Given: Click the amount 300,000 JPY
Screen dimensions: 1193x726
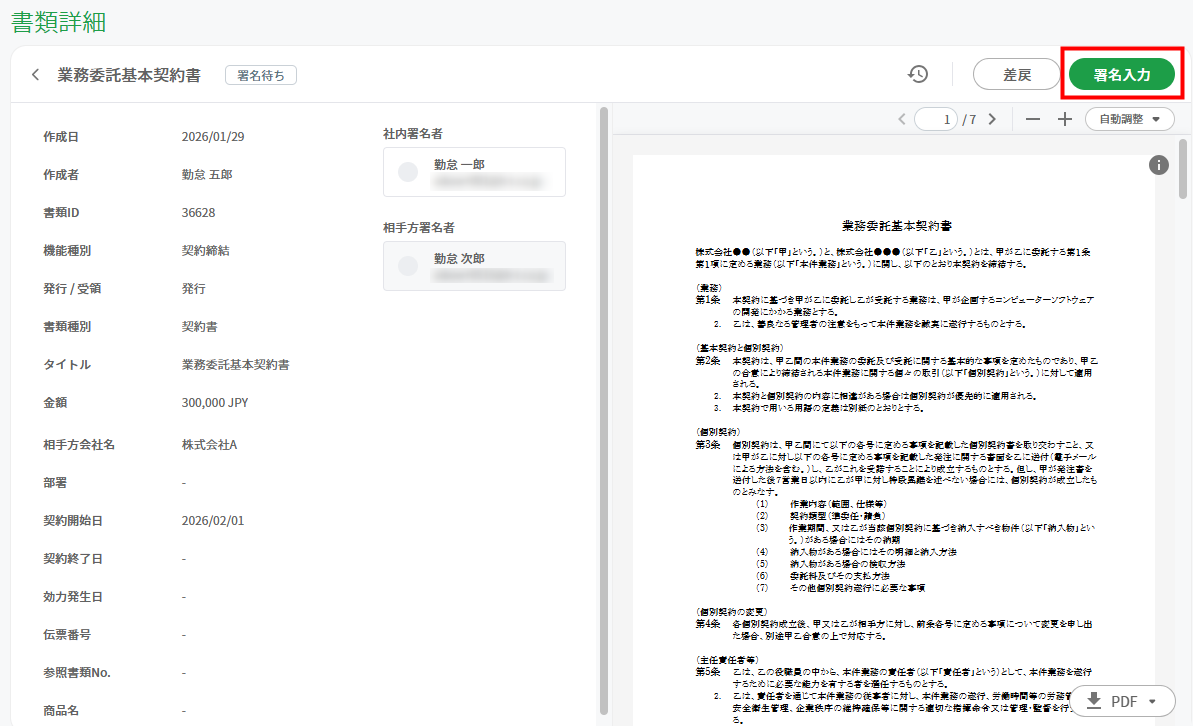Looking at the screenshot, I should [215, 403].
